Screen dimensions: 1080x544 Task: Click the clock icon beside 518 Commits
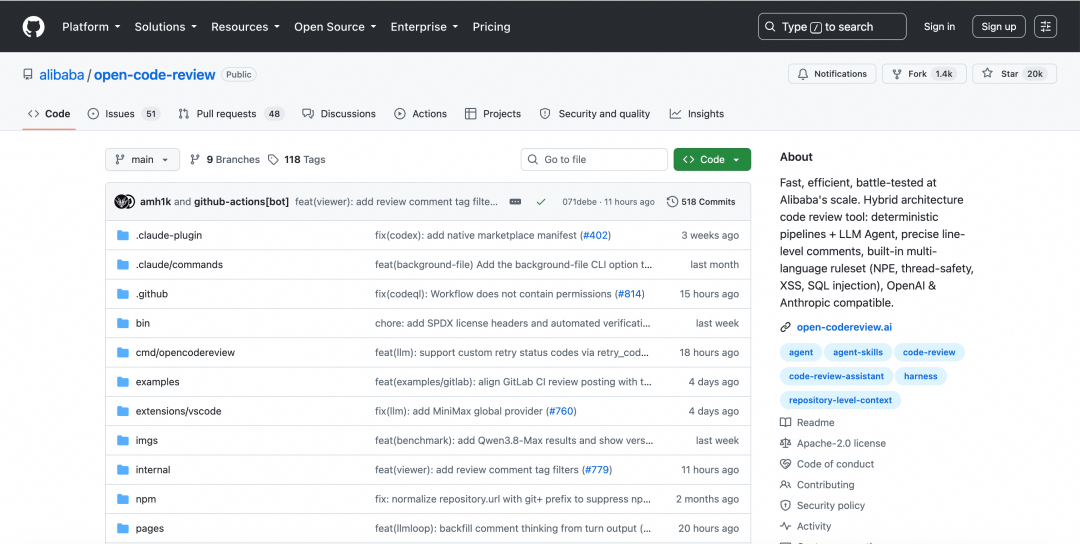pos(672,202)
